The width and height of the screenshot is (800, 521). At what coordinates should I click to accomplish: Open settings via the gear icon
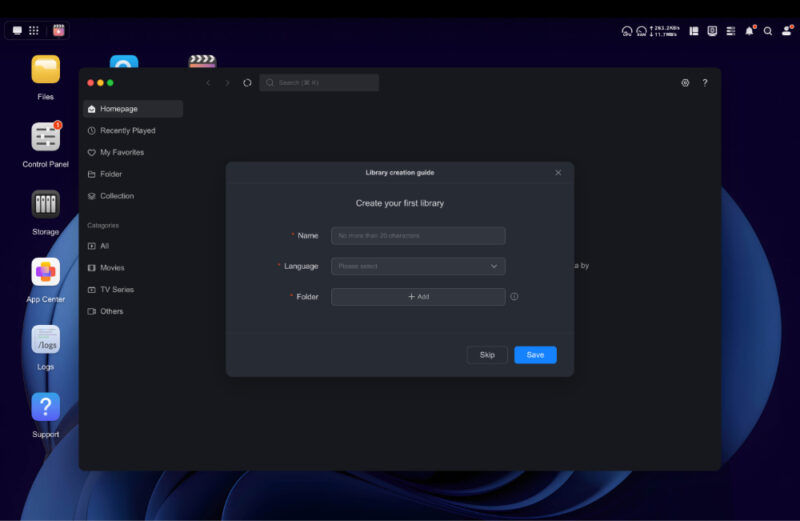click(x=685, y=83)
